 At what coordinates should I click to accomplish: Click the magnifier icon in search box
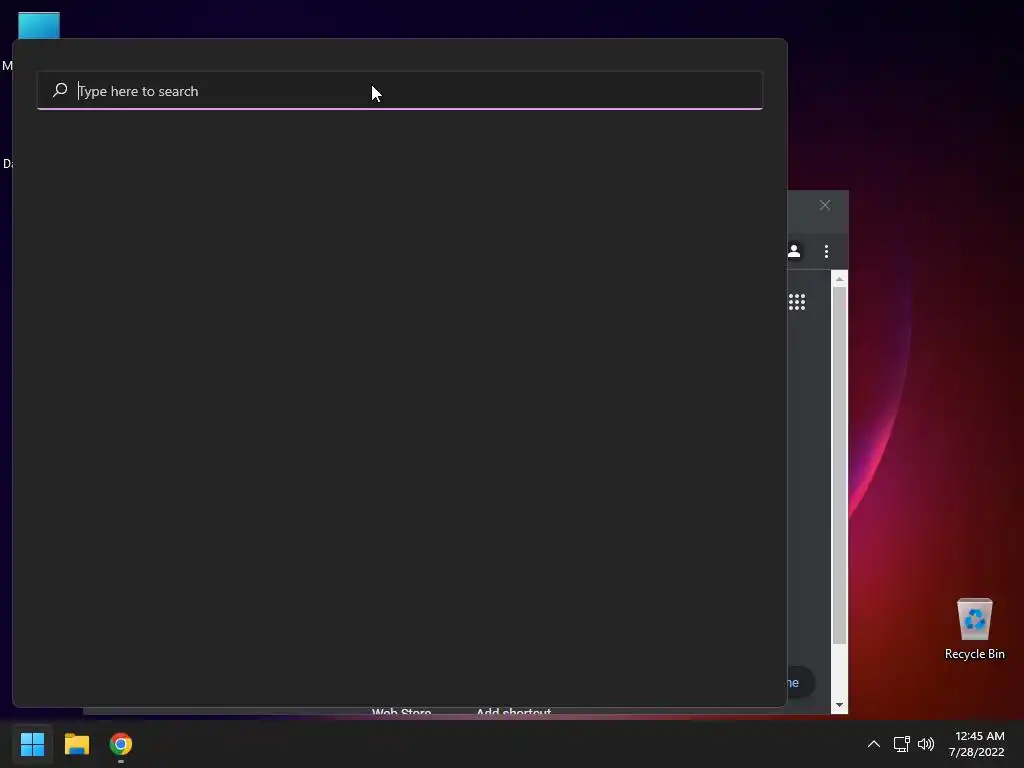(x=60, y=90)
